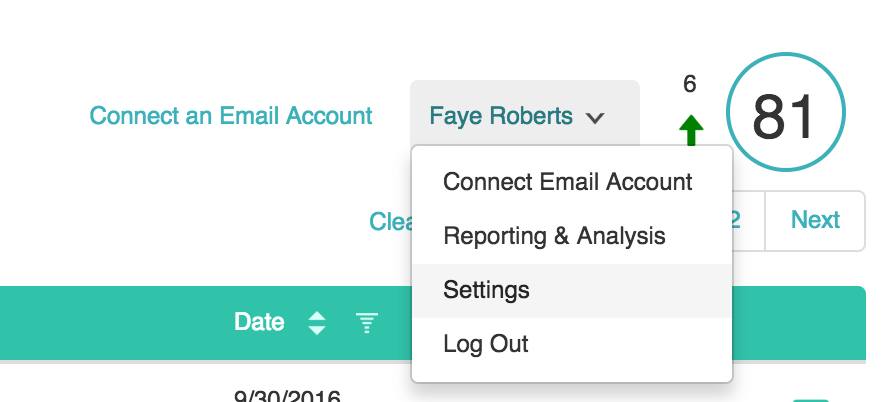Choose Log Out from the user menu
This screenshot has width=882, height=402.
click(x=486, y=344)
